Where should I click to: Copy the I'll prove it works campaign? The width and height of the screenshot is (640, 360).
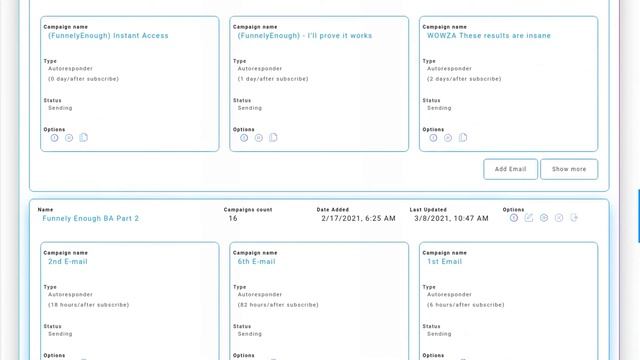tap(273, 138)
